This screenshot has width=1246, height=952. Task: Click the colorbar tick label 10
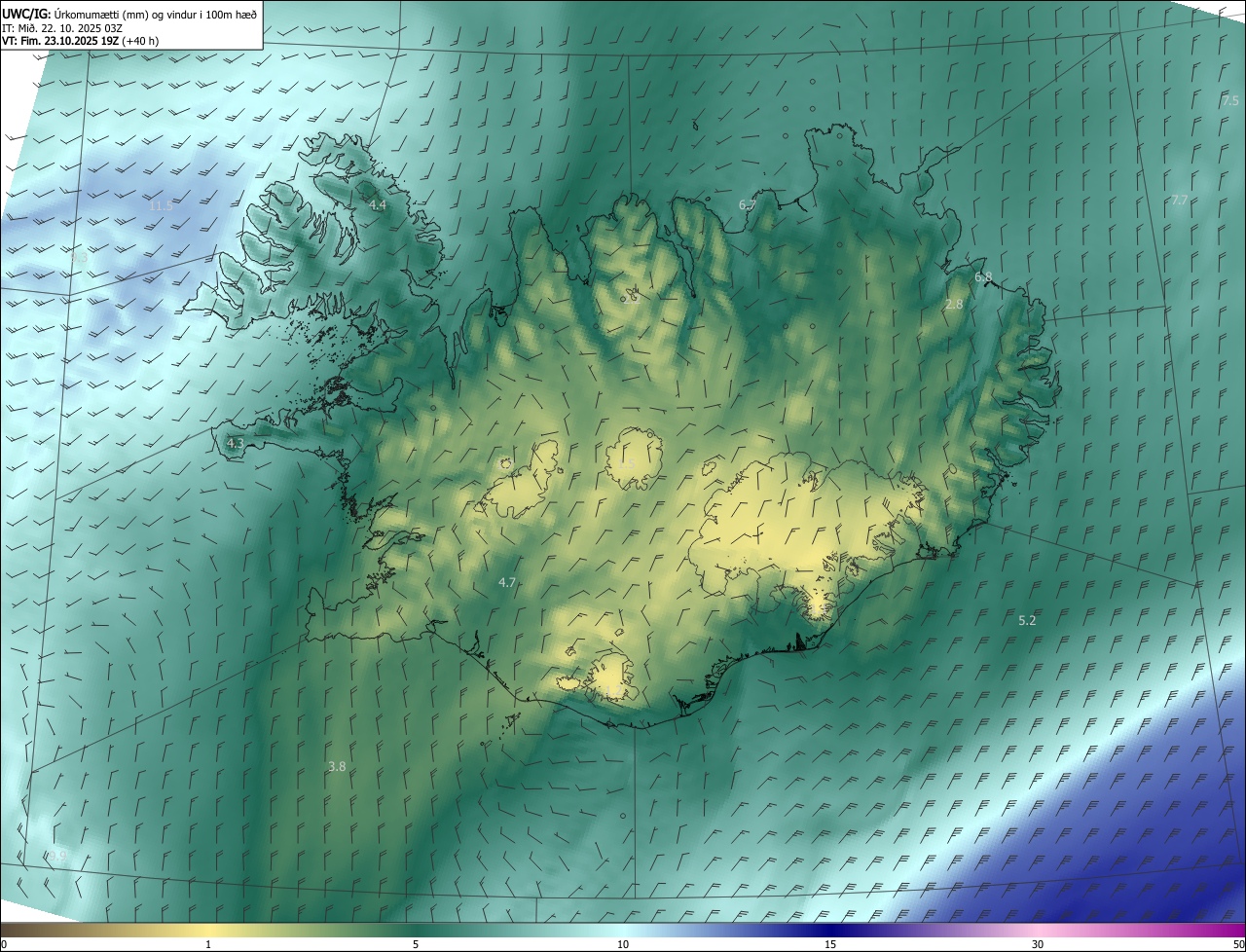[x=623, y=944]
